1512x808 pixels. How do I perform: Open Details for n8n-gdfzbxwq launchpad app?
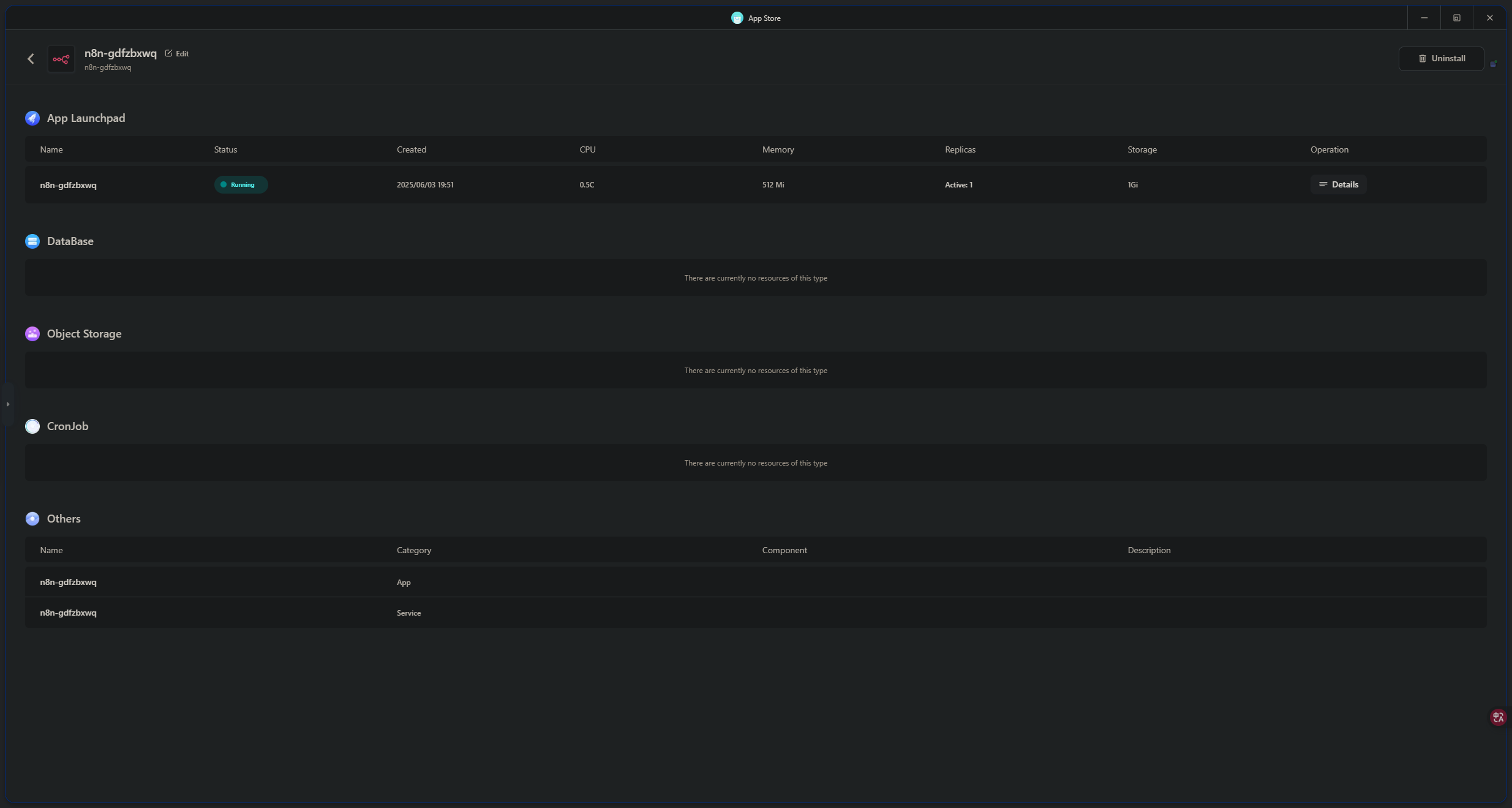(1338, 184)
